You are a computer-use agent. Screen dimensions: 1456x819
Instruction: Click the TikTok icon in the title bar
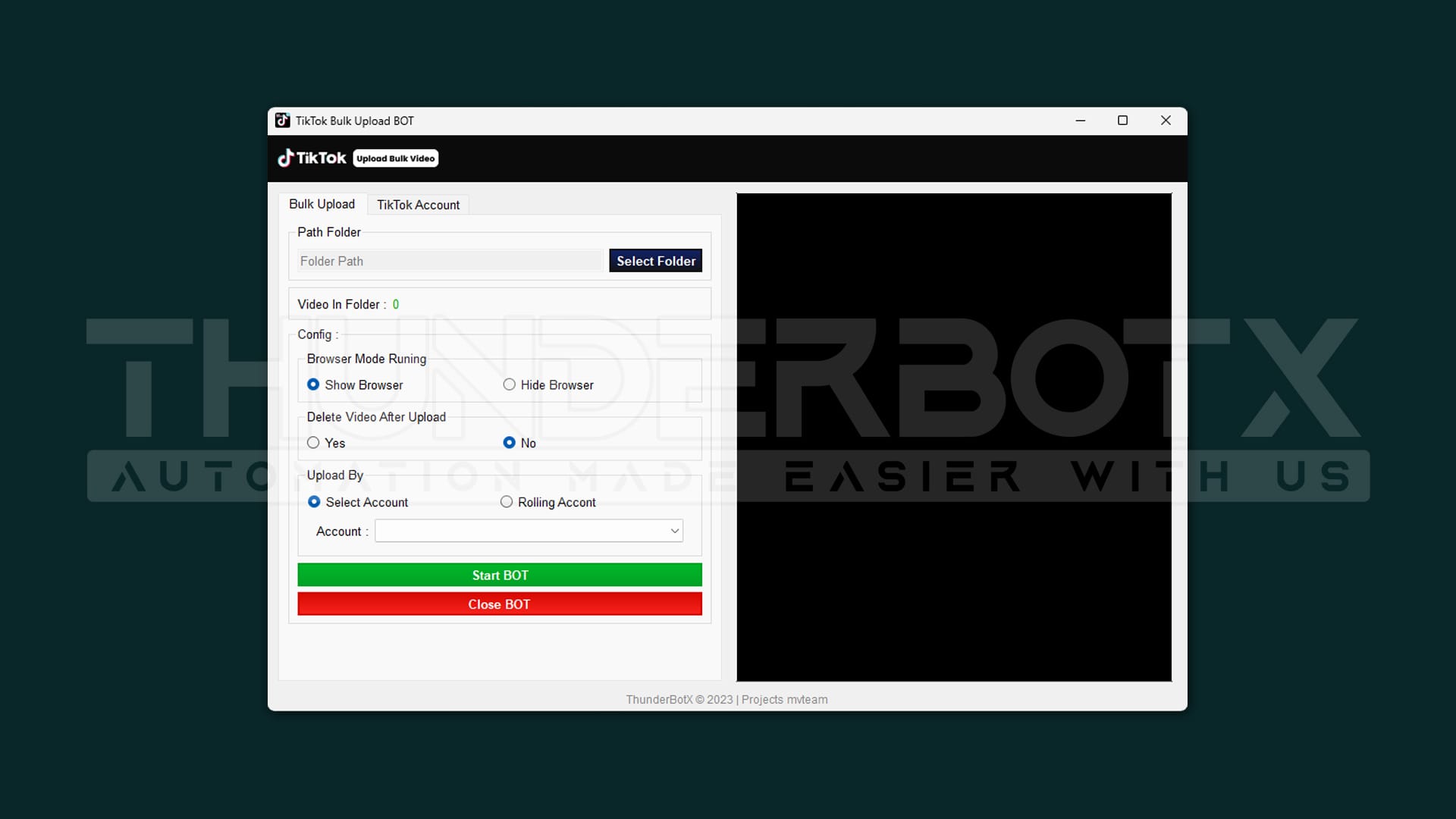(282, 121)
